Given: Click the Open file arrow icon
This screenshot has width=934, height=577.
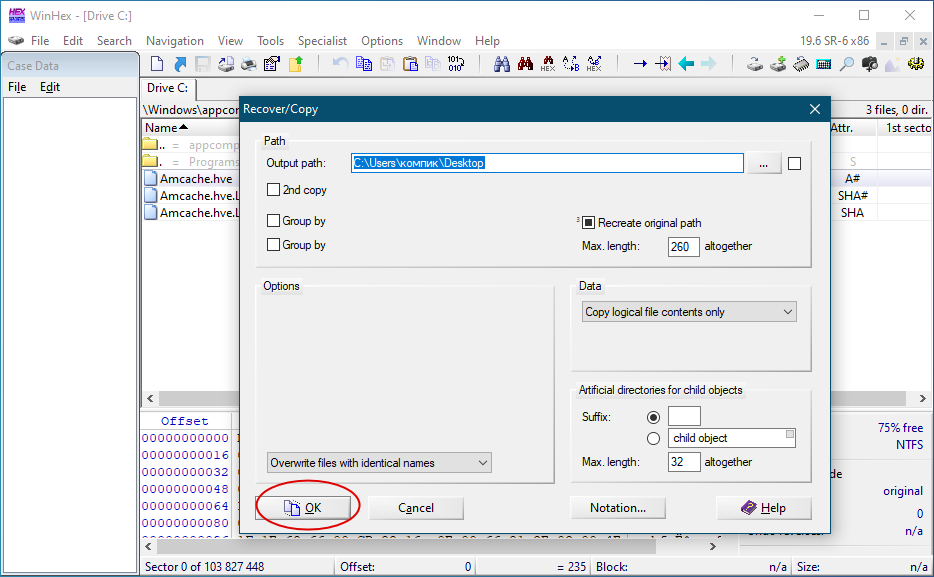Looking at the screenshot, I should (x=180, y=64).
